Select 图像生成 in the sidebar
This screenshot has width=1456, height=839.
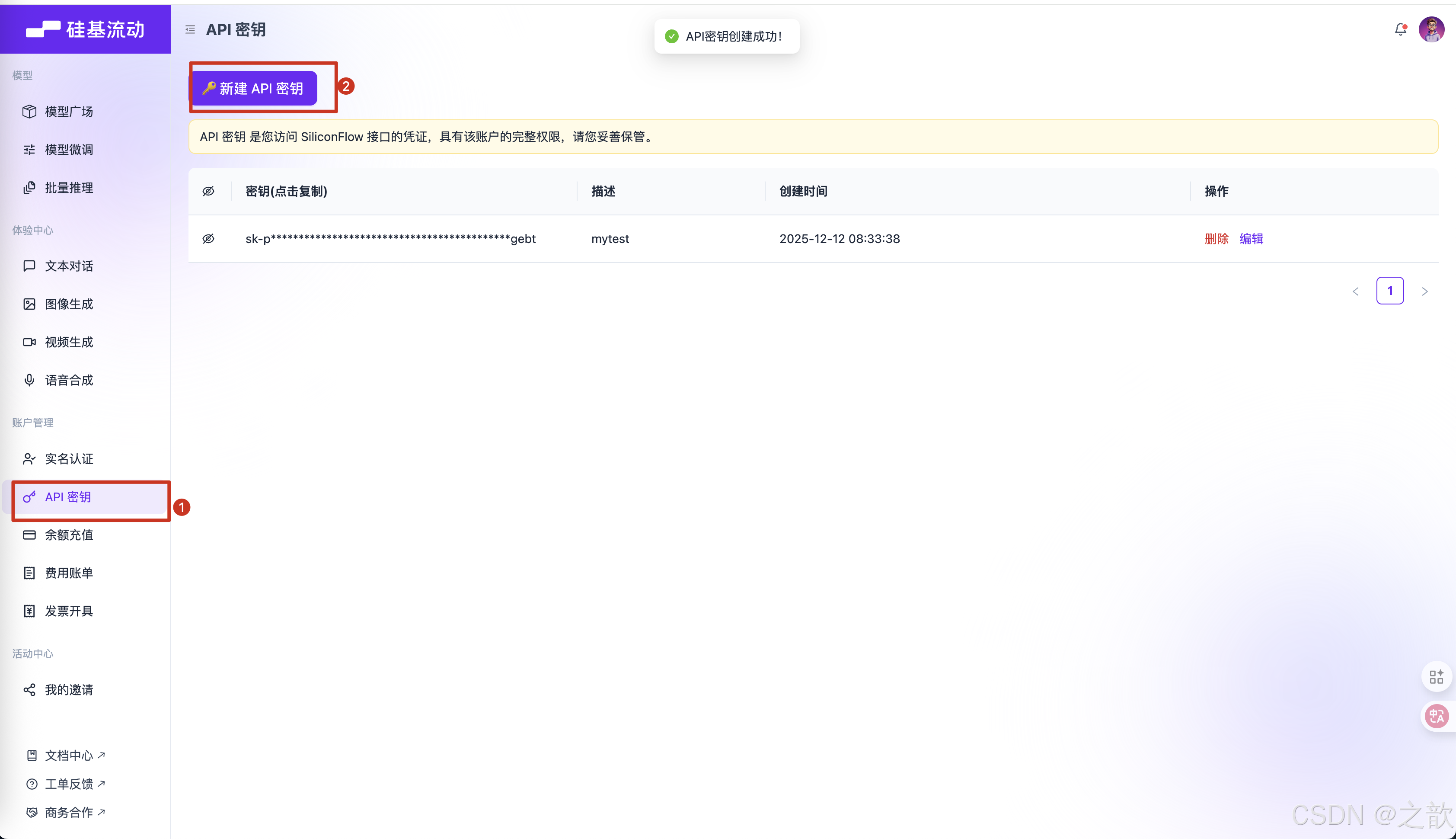69,304
